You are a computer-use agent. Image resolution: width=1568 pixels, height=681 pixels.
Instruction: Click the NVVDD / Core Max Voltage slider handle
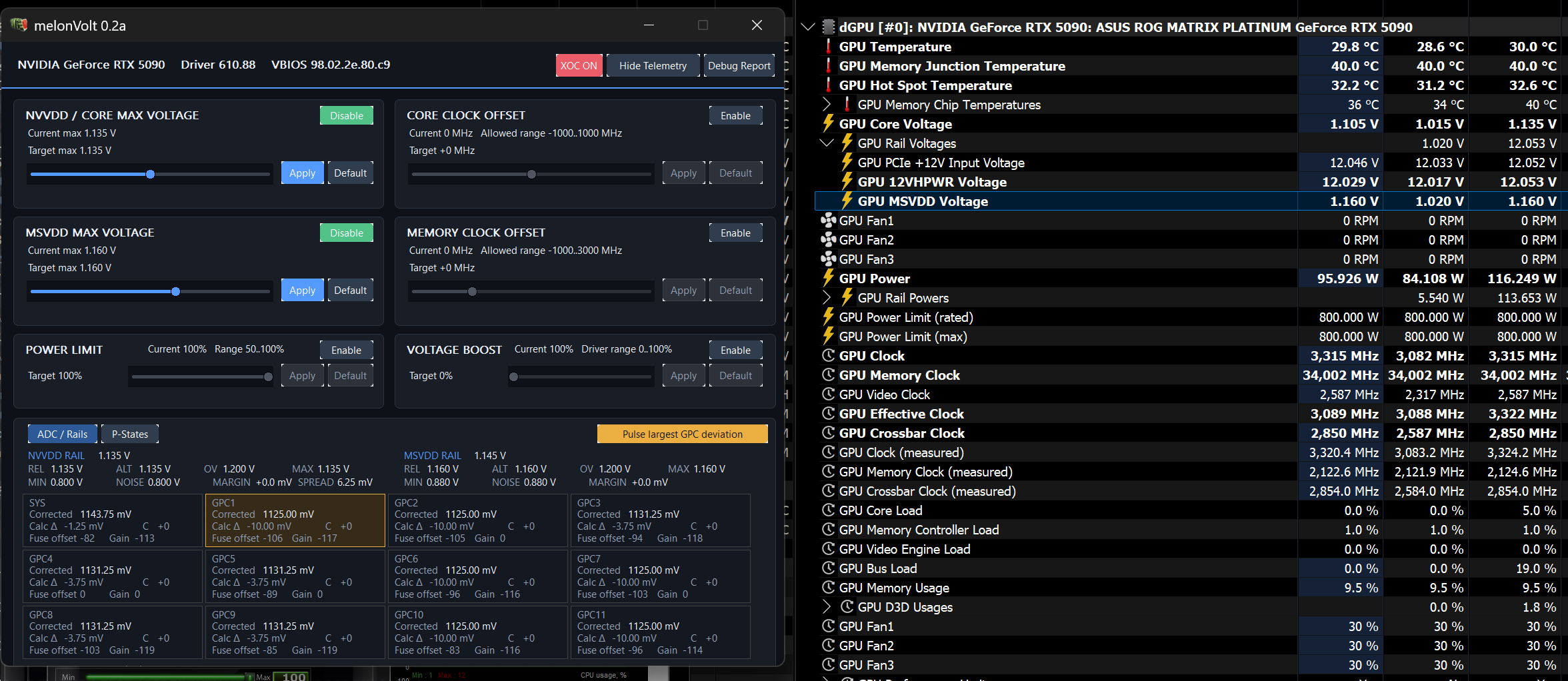pyautogui.click(x=150, y=174)
